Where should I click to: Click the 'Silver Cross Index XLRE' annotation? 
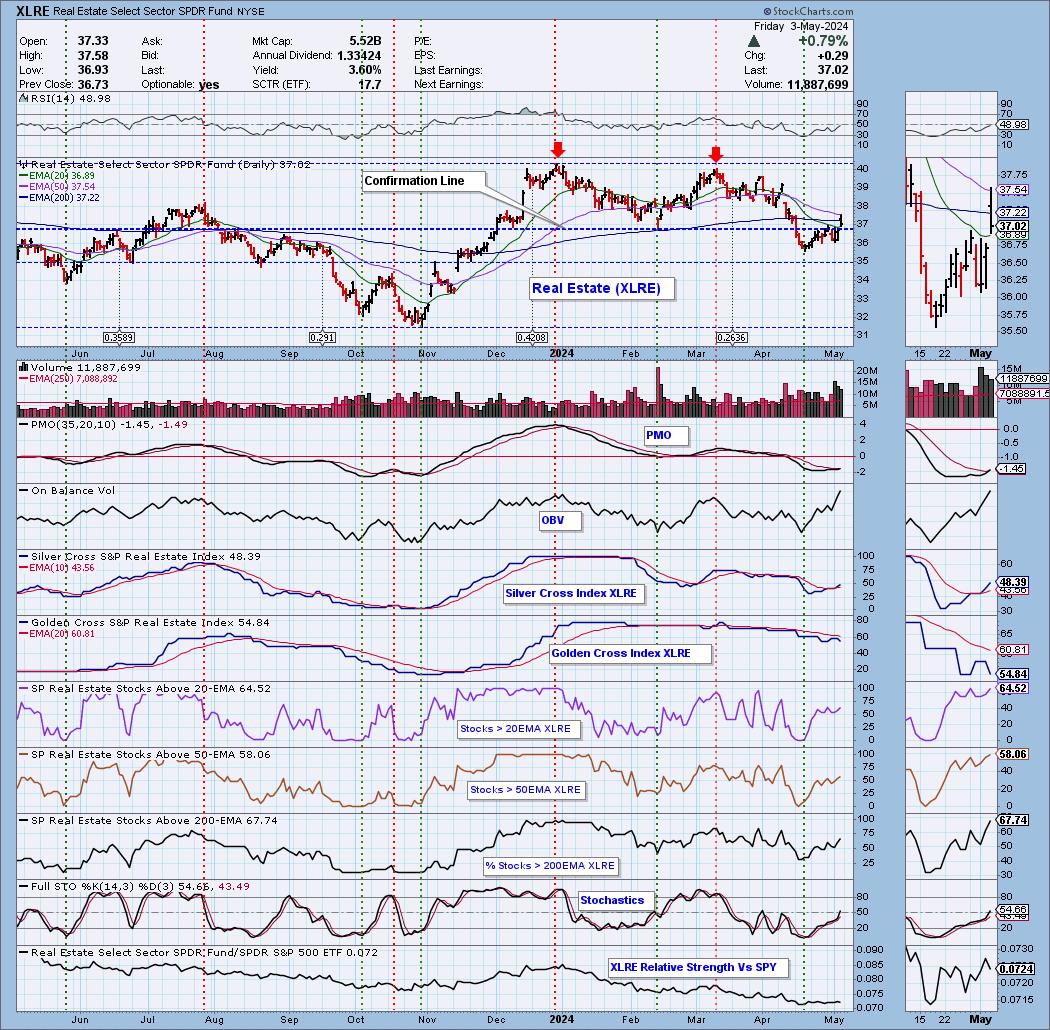573,593
